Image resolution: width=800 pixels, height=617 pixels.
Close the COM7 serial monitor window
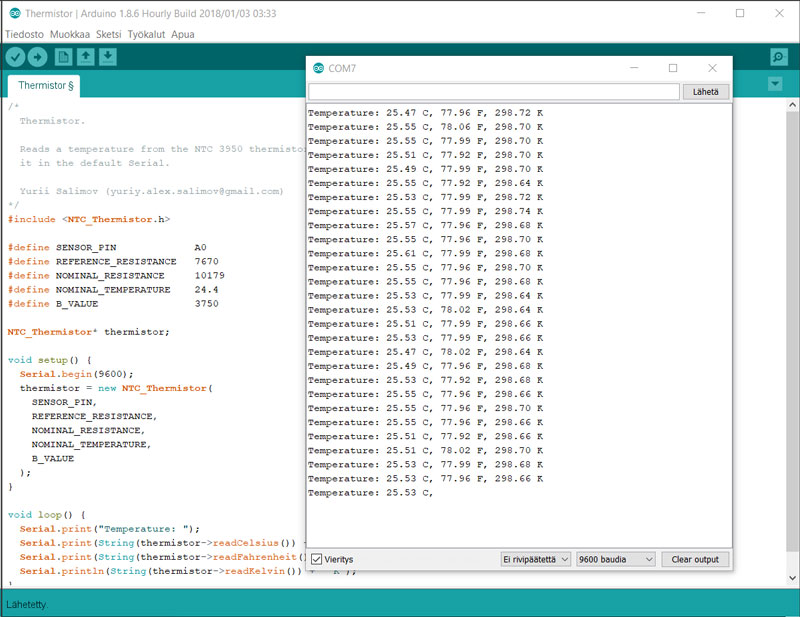tap(712, 68)
